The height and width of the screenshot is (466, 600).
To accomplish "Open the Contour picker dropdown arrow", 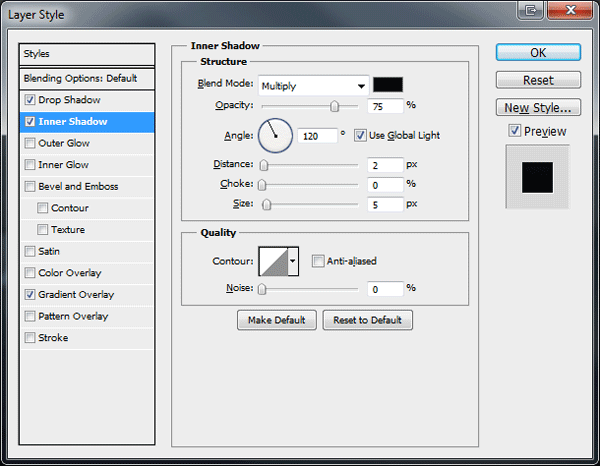I will point(293,261).
